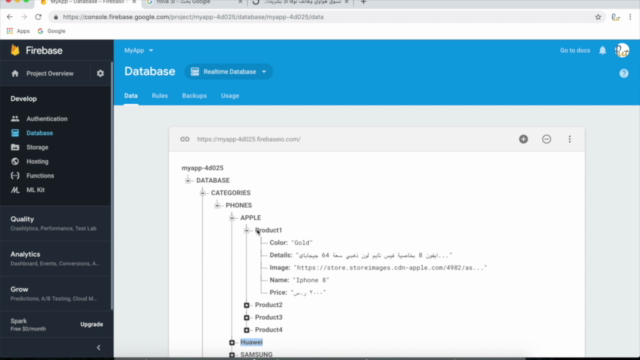
Task: Expand the Quality section
Action: [x=55, y=223]
